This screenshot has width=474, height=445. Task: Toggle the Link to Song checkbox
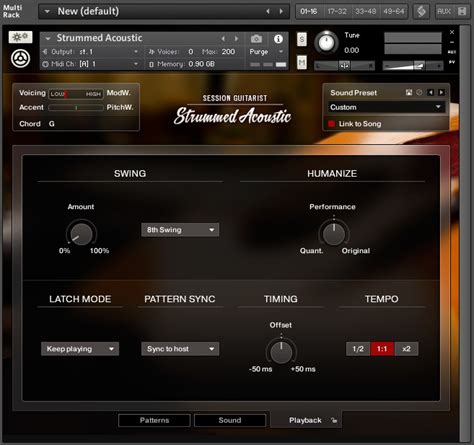[331, 124]
